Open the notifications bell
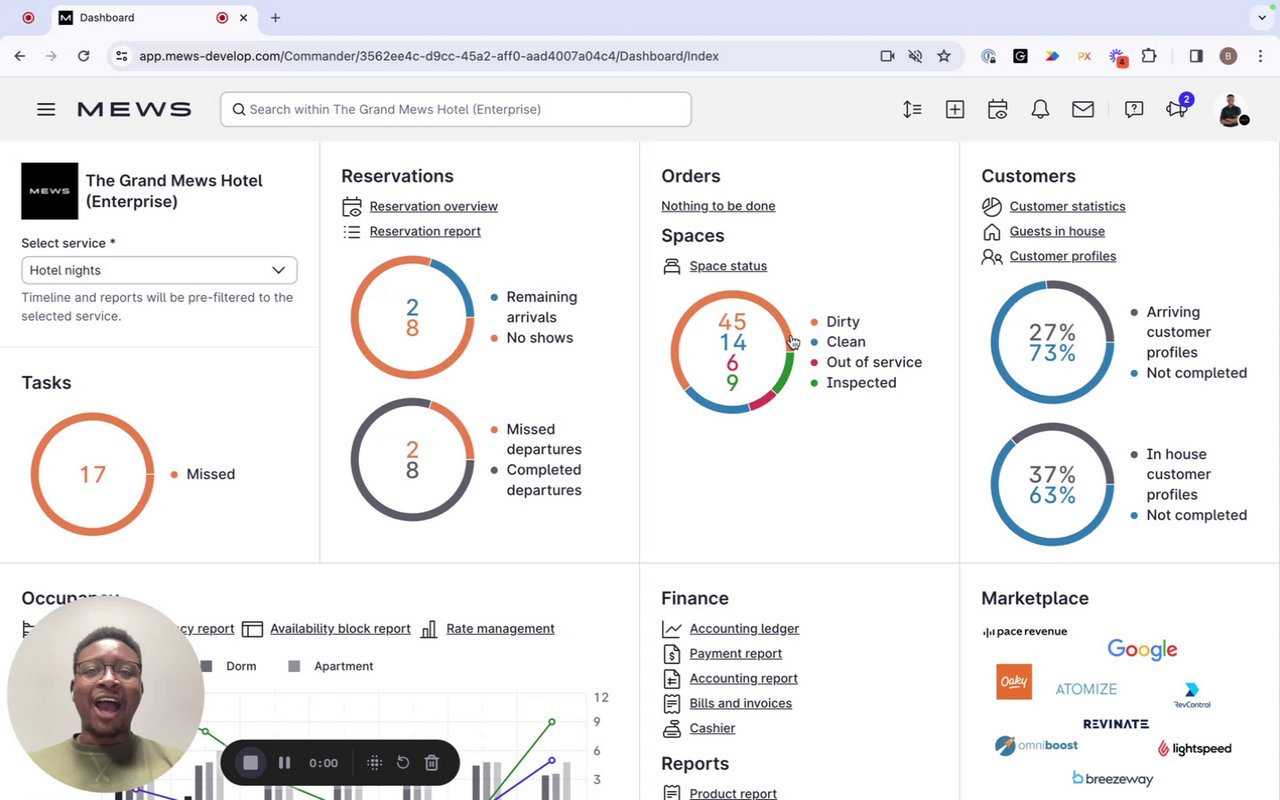This screenshot has height=800, width=1280. coord(1040,109)
